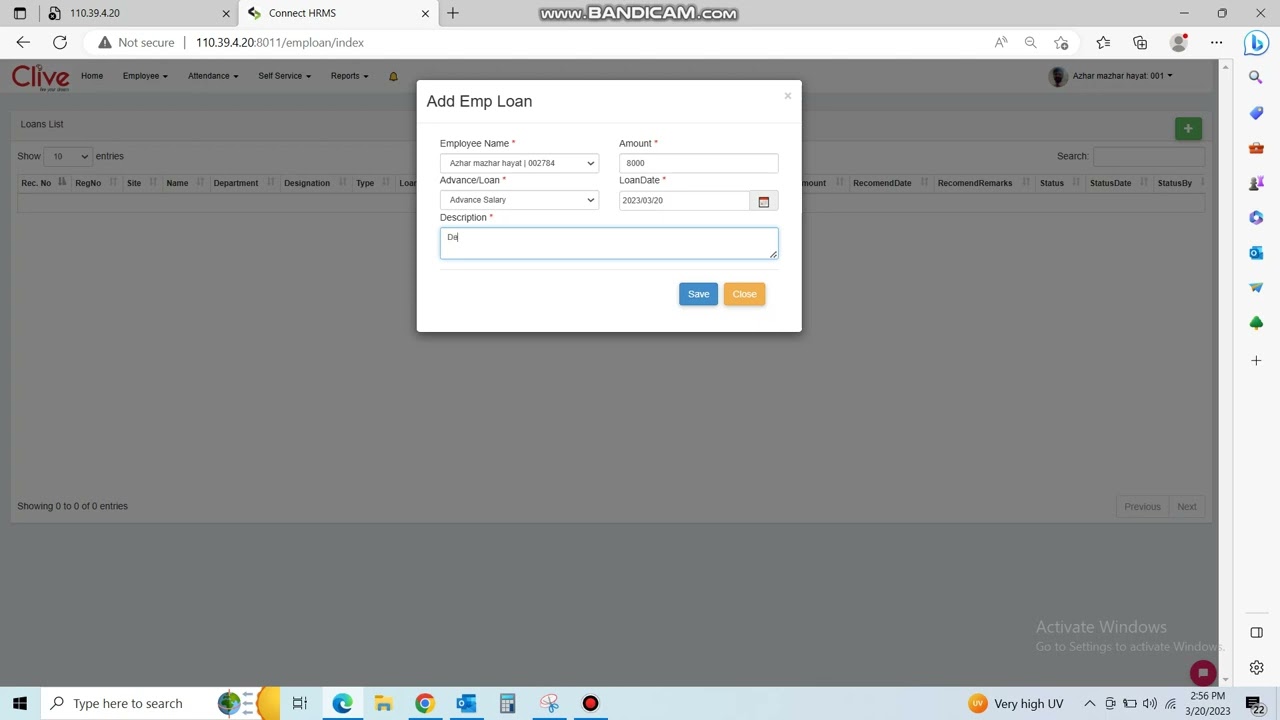Expand the Reports menu

pos(349,76)
